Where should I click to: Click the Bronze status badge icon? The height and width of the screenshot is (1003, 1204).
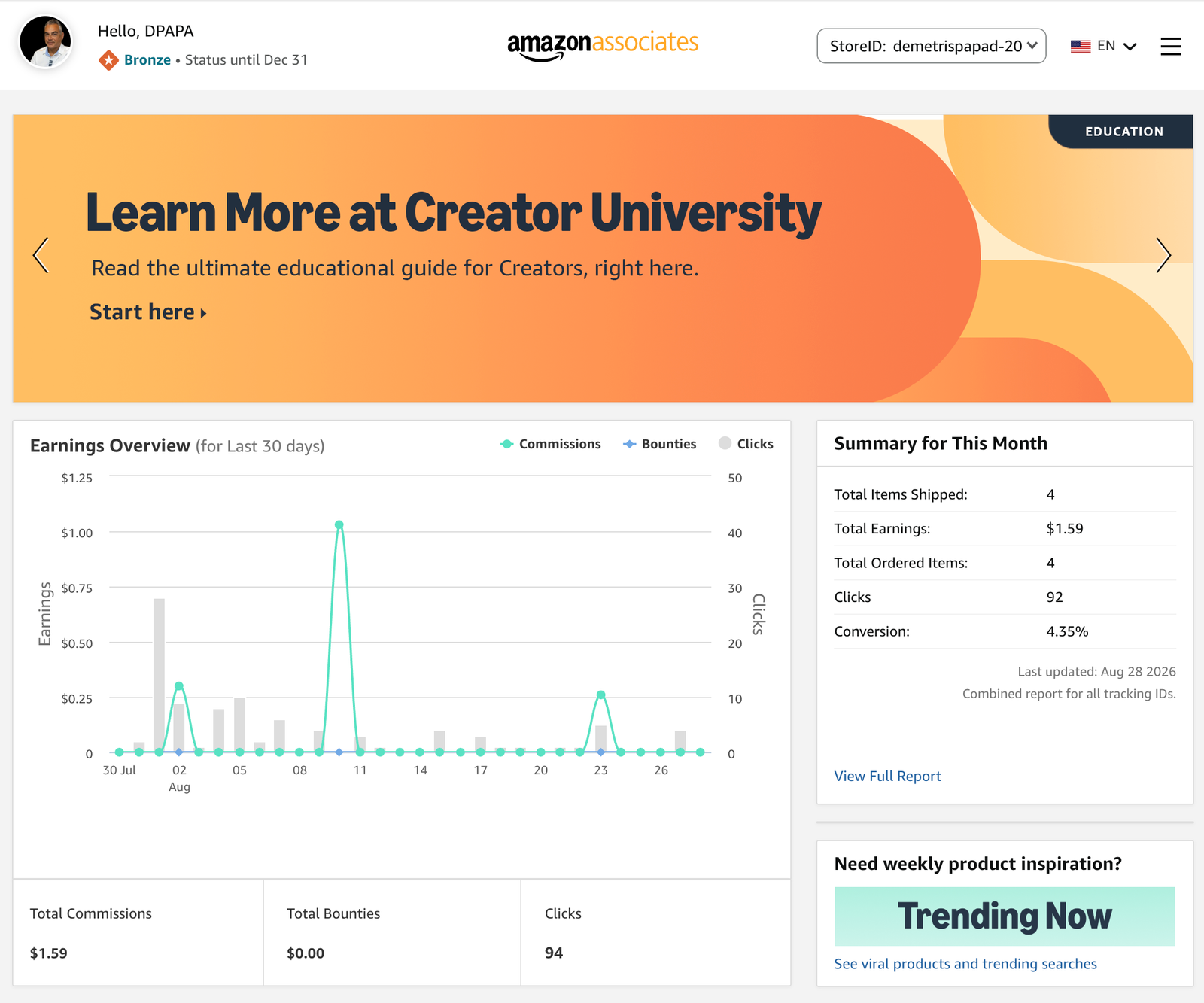point(108,60)
